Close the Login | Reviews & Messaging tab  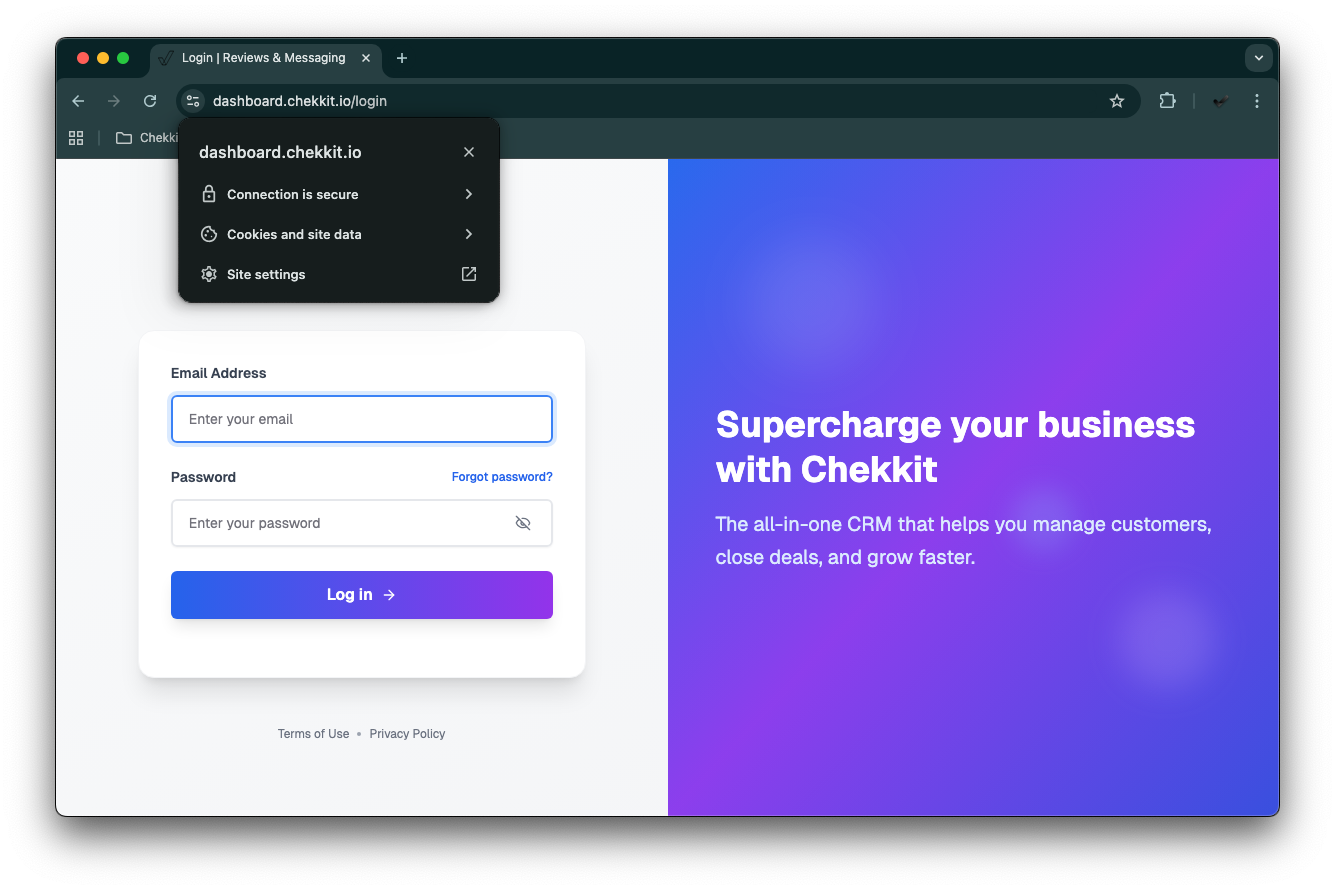[x=366, y=58]
